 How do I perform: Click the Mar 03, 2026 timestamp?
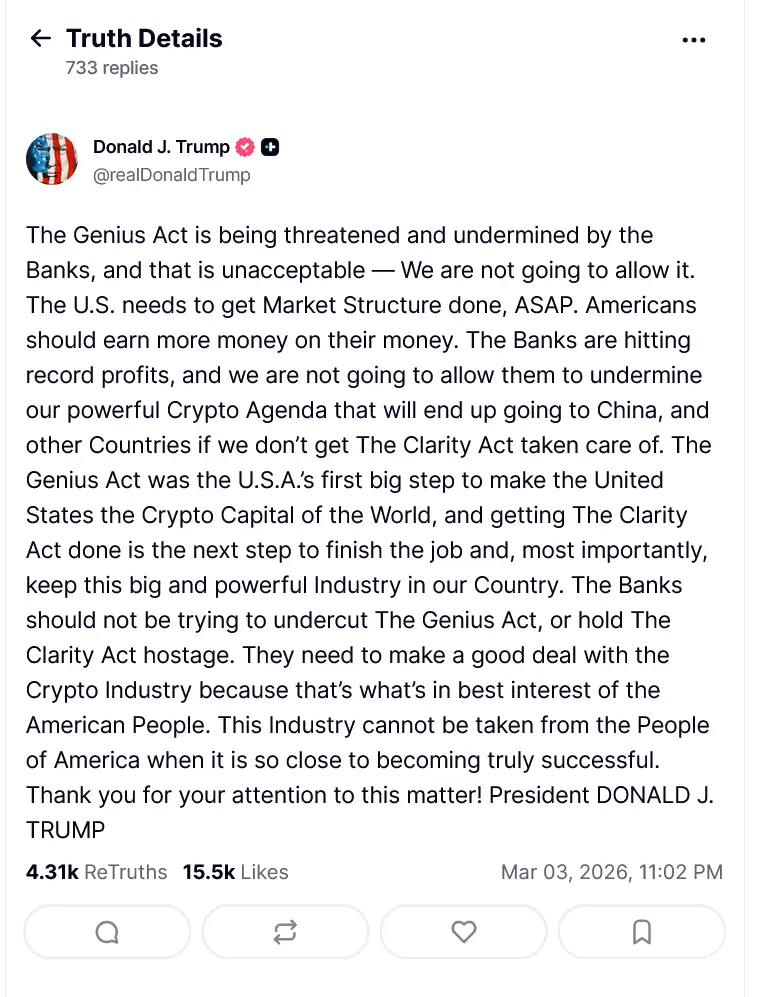coord(611,872)
